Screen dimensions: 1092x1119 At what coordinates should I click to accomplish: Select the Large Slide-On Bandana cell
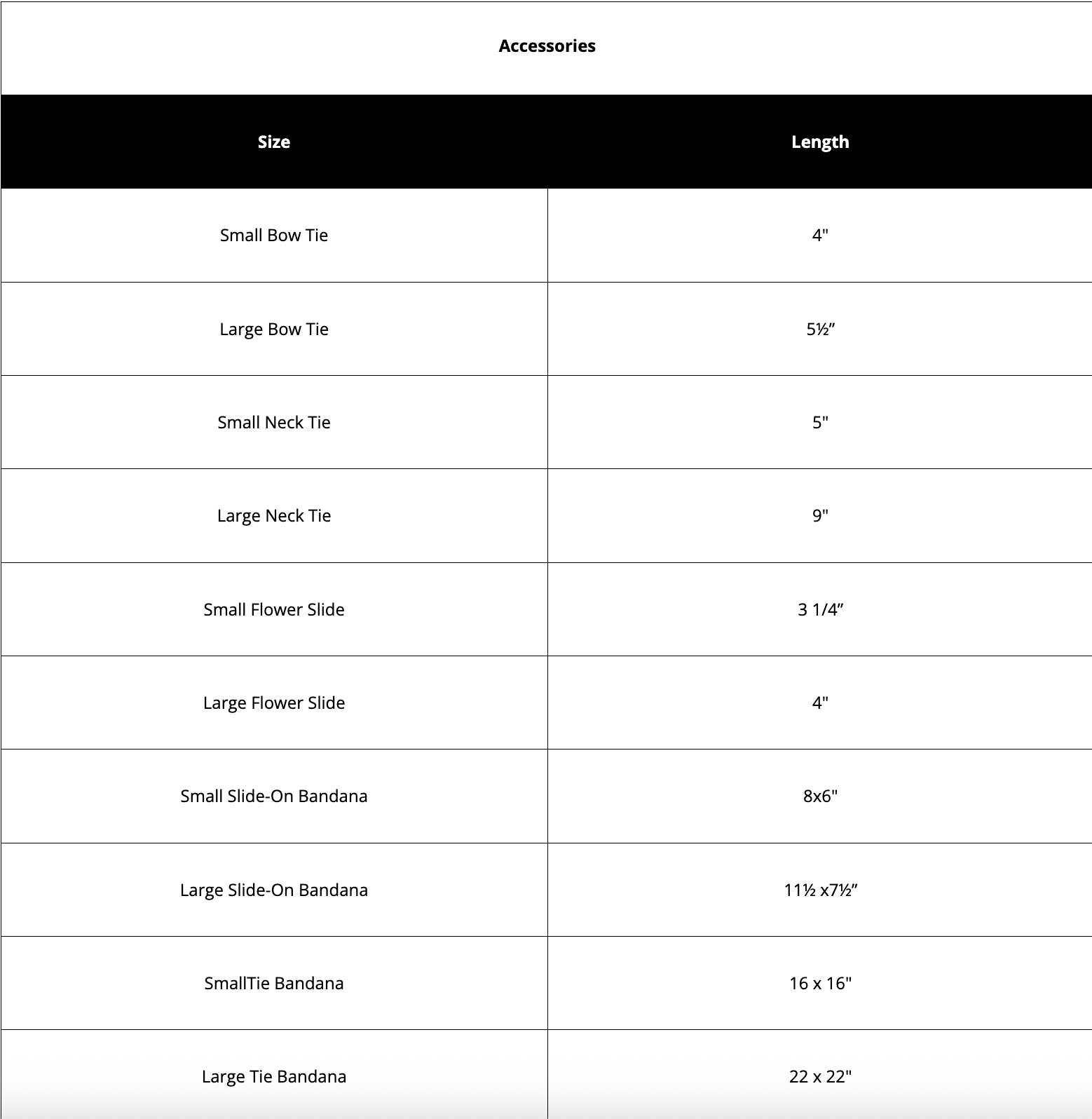[274, 890]
